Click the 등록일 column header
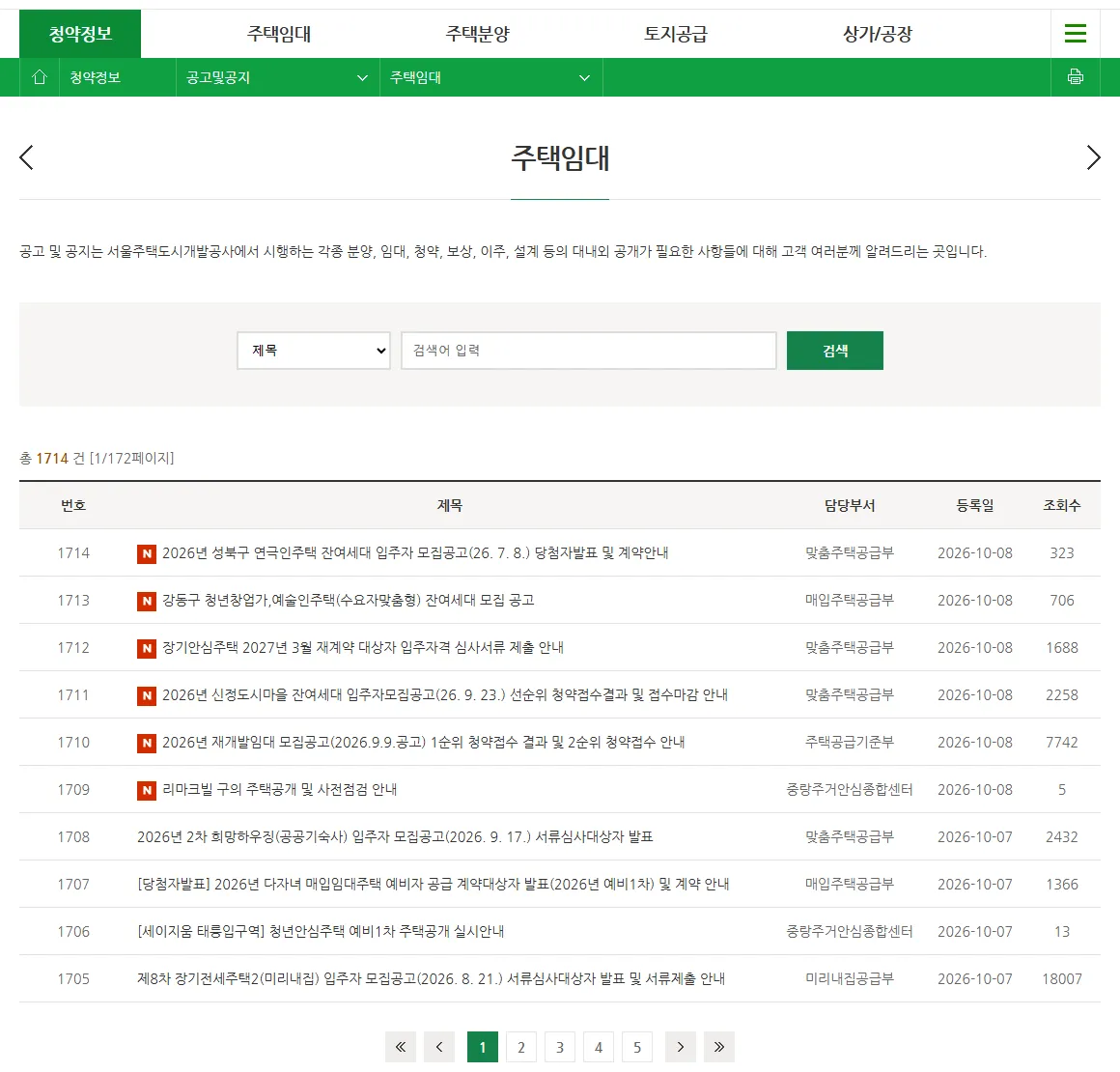Screen dimensions: 1120x1072 point(975,505)
